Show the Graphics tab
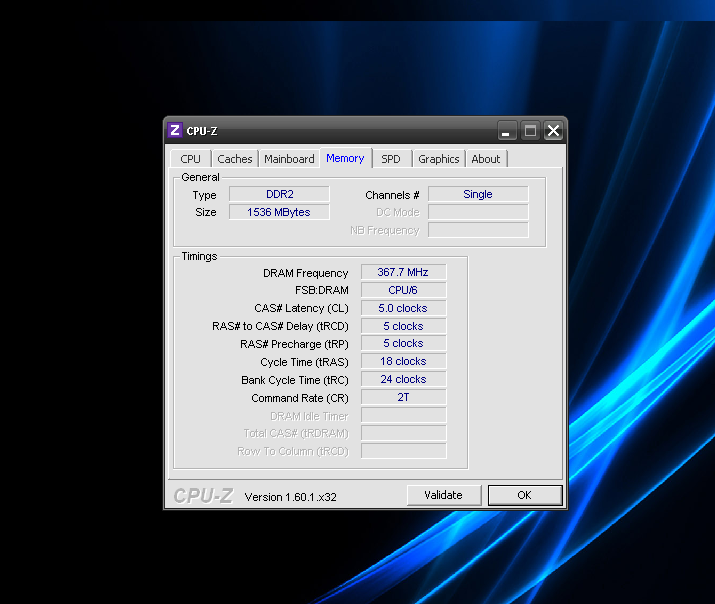715x604 pixels. click(x=438, y=159)
